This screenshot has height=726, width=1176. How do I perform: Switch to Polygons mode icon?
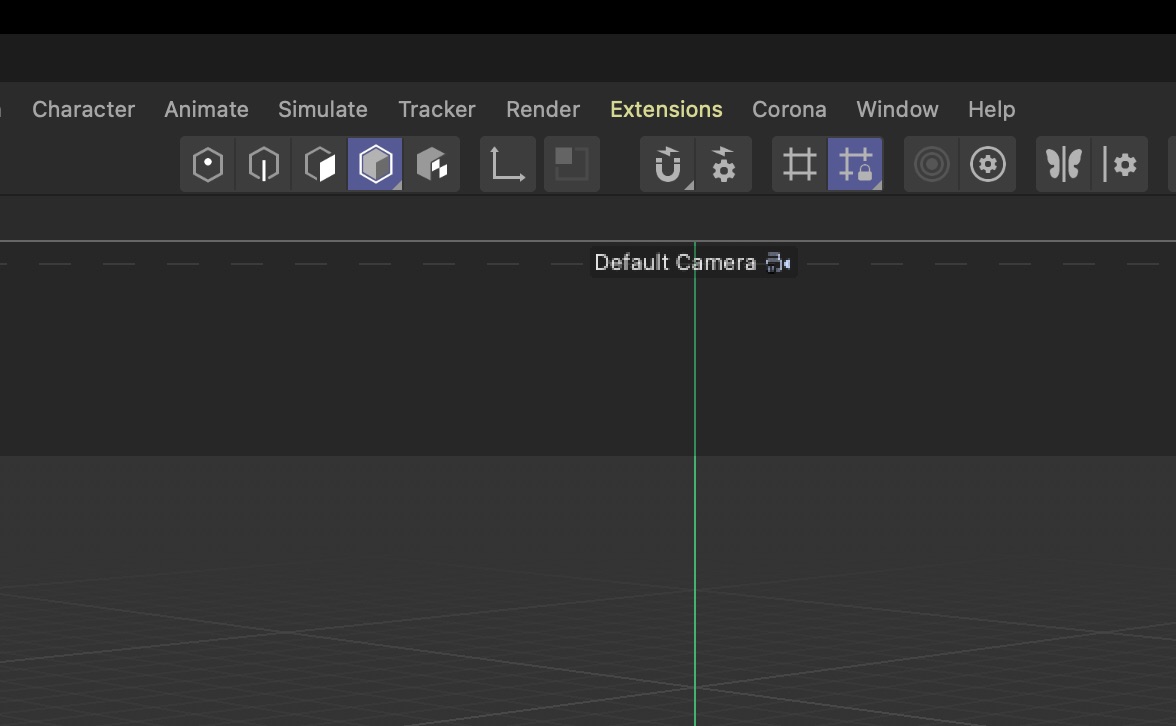coord(320,164)
